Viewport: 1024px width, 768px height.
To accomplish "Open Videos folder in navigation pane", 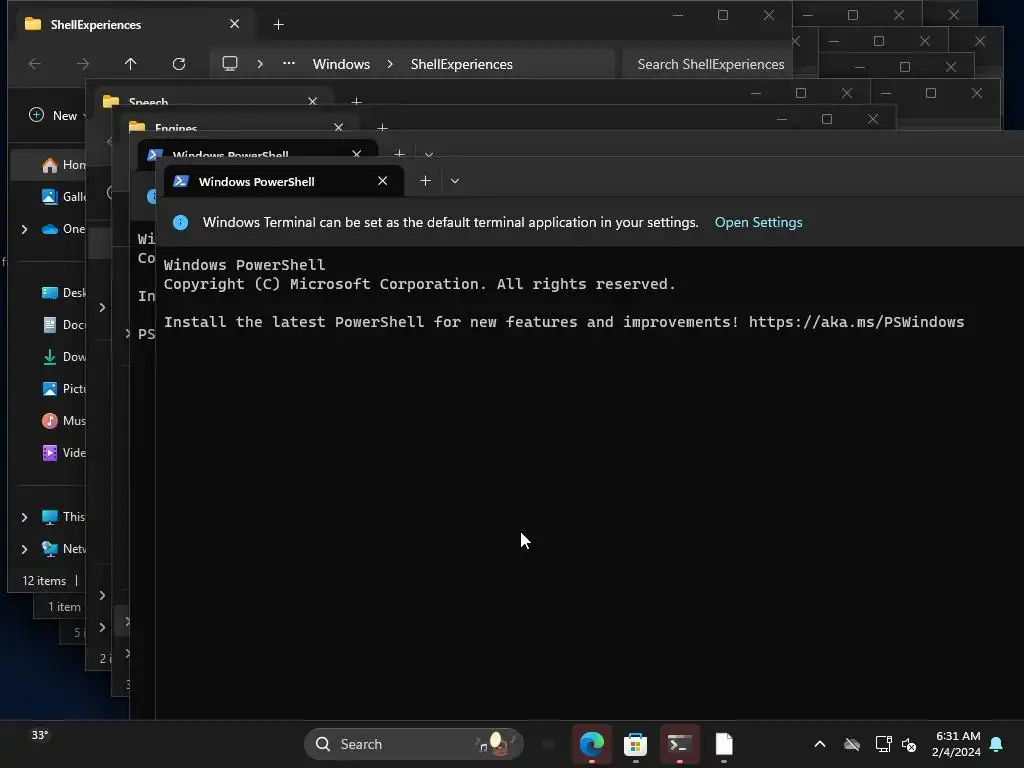I will (x=64, y=453).
